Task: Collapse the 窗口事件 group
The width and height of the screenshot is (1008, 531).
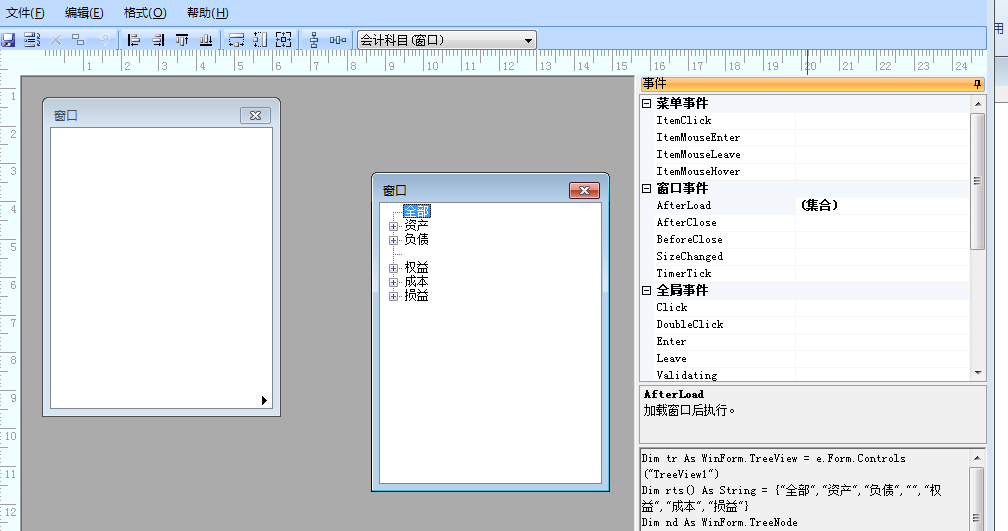Action: 647,188
